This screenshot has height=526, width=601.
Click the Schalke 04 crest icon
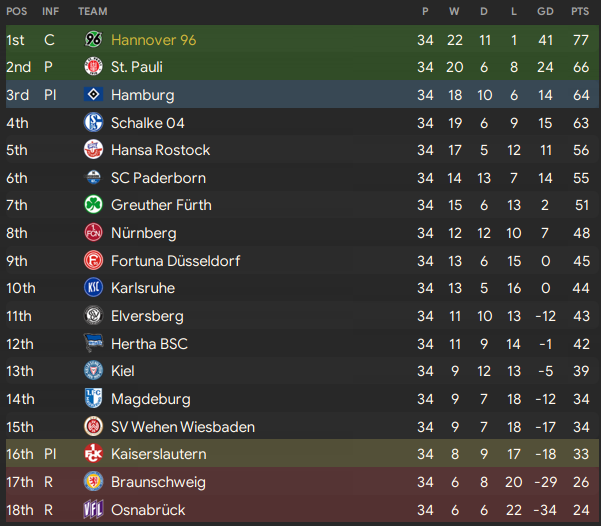pos(93,122)
